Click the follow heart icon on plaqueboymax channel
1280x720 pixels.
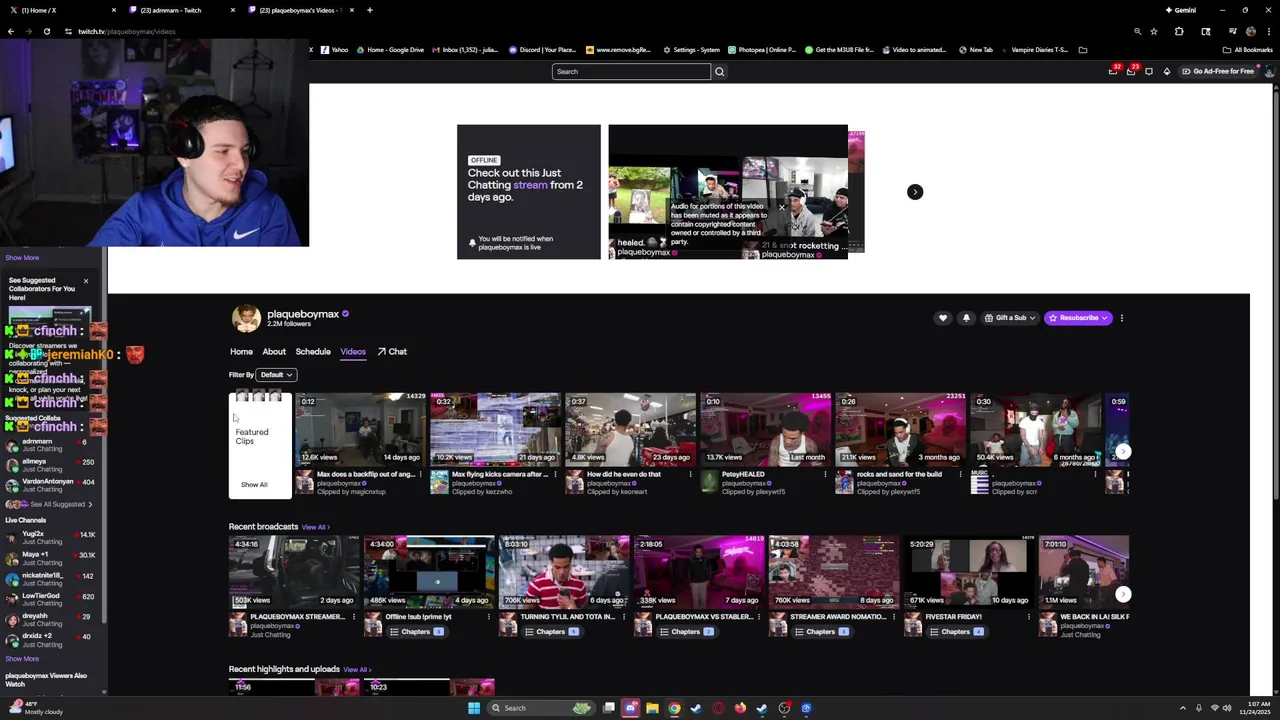coord(942,318)
